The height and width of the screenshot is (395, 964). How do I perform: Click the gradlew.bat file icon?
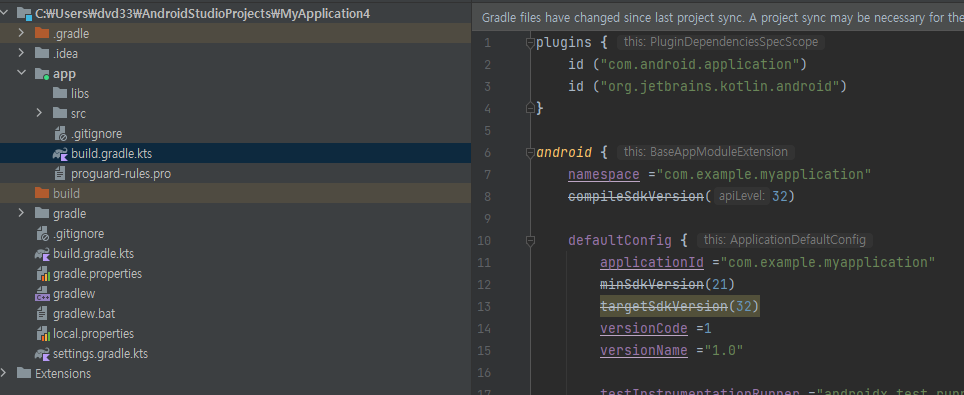click(x=42, y=314)
